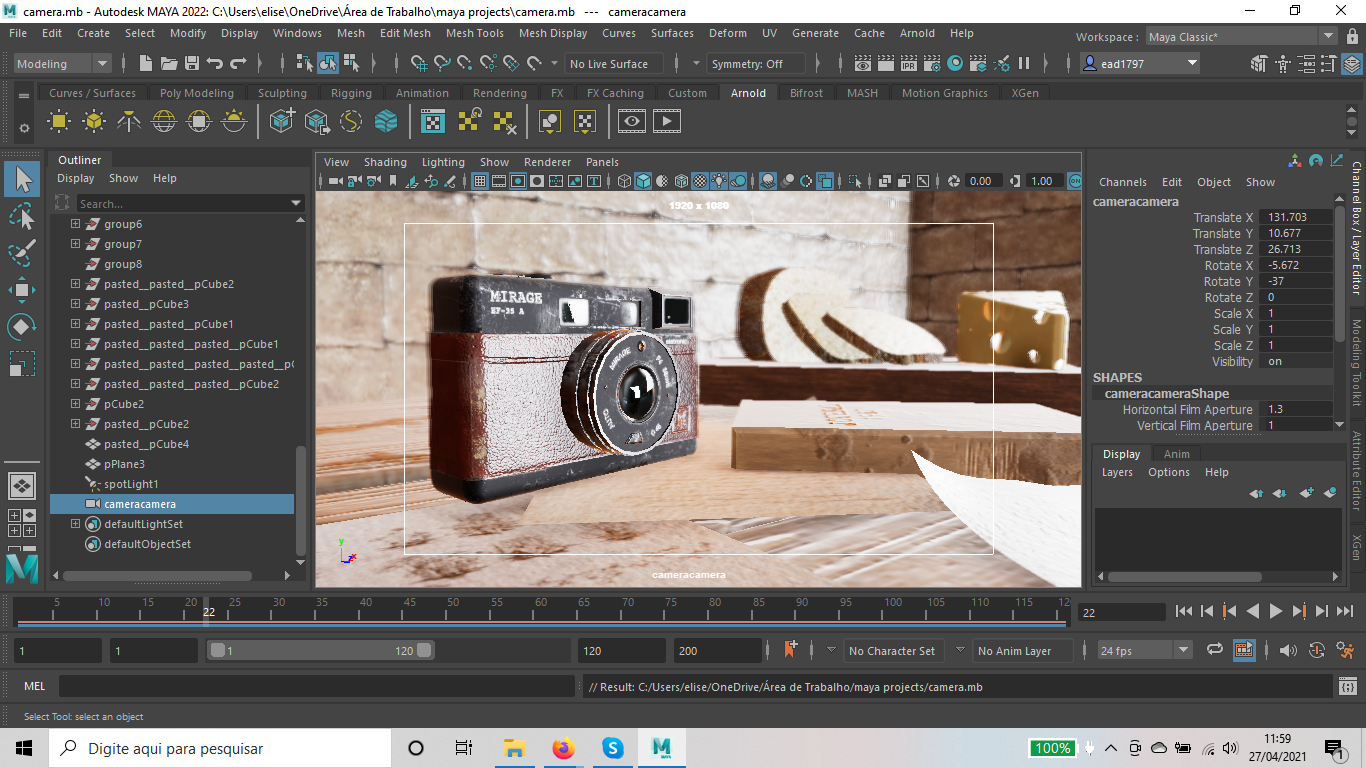Screen dimensions: 1366x768
Task: Expand the pCube2 node in Outliner
Action: click(75, 404)
